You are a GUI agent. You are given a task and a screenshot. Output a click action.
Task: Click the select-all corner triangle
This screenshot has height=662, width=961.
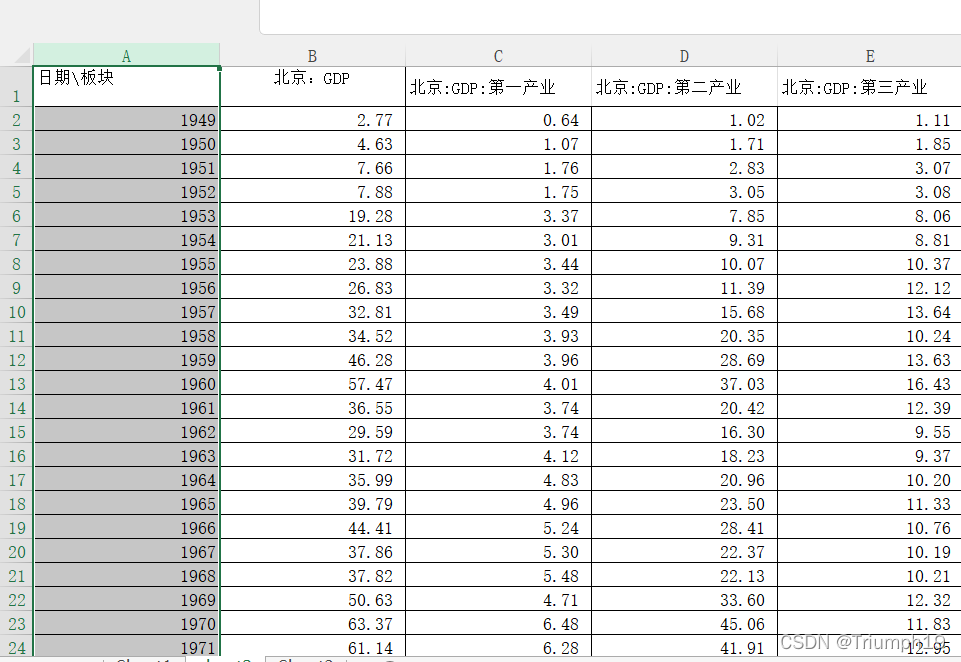22,56
